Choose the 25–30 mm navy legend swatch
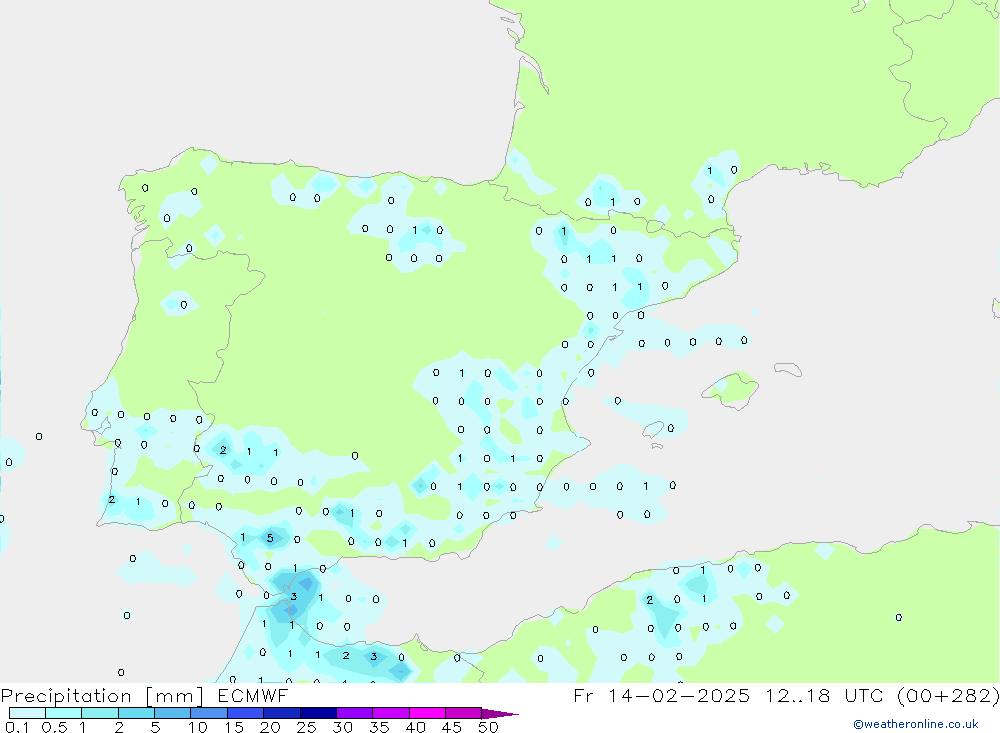Image resolution: width=1000 pixels, height=733 pixels. tap(318, 713)
